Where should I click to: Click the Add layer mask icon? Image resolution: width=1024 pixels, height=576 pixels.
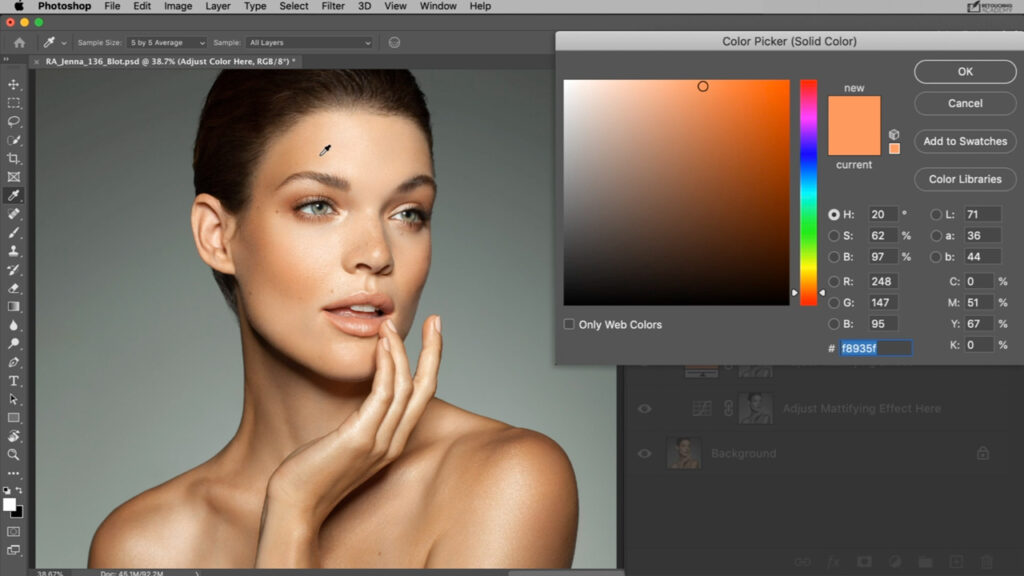coord(864,560)
